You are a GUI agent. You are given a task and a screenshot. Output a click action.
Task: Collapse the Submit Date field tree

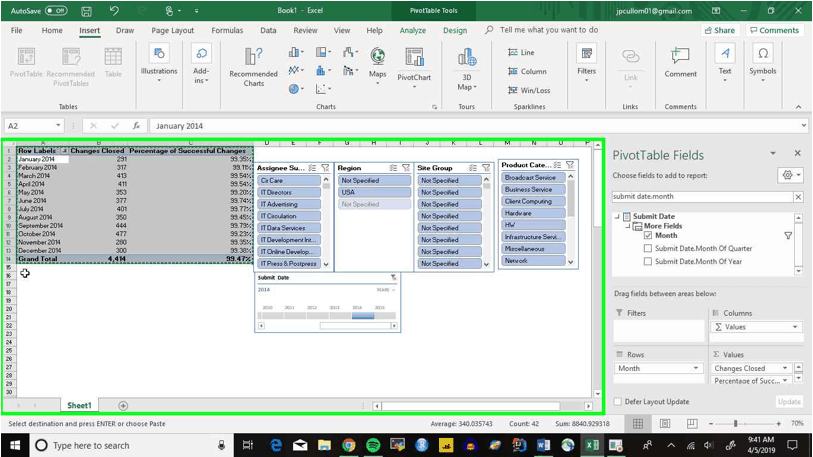click(617, 216)
